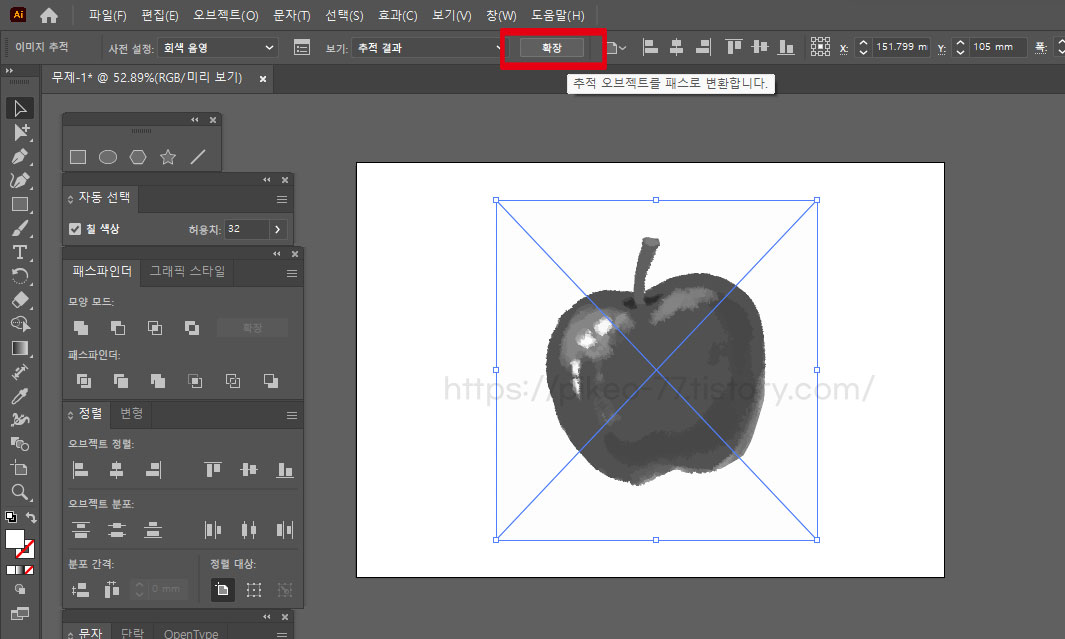
Task: Toggle Align to Artboard option
Action: [x=222, y=589]
